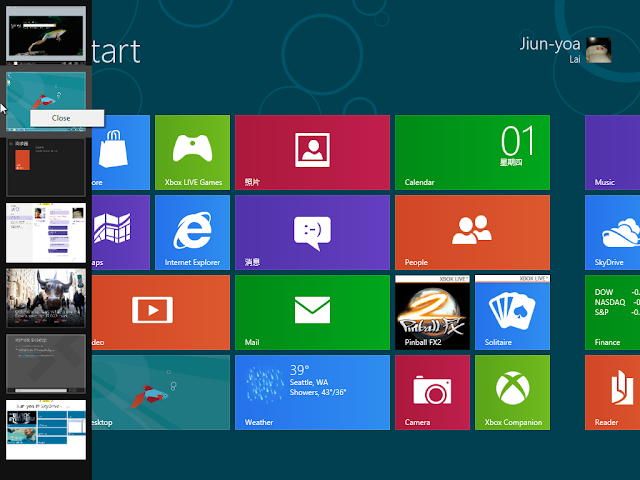Launch the Camera tile
Screen dimensions: 640x480
[432, 392]
